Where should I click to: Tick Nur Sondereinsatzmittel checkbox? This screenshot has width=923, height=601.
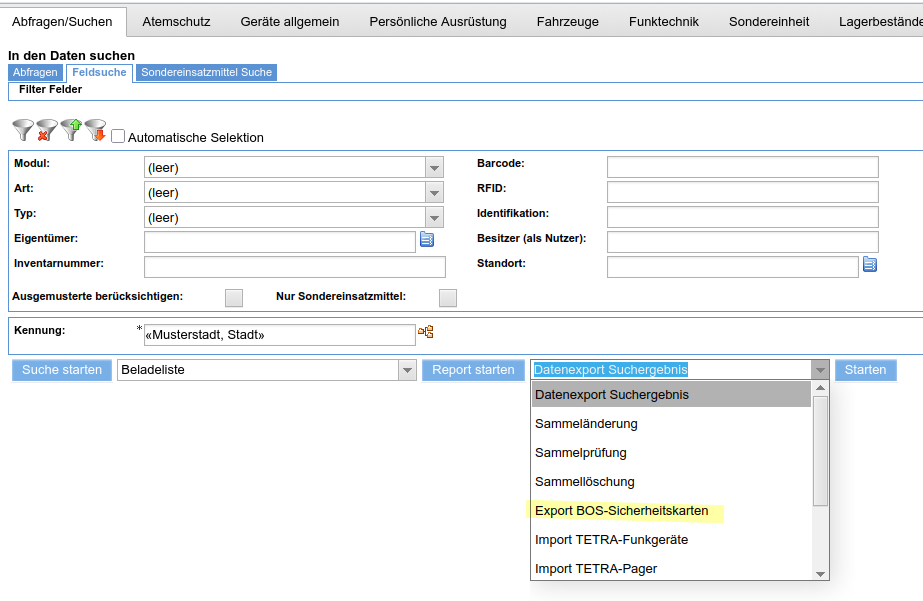point(448,298)
